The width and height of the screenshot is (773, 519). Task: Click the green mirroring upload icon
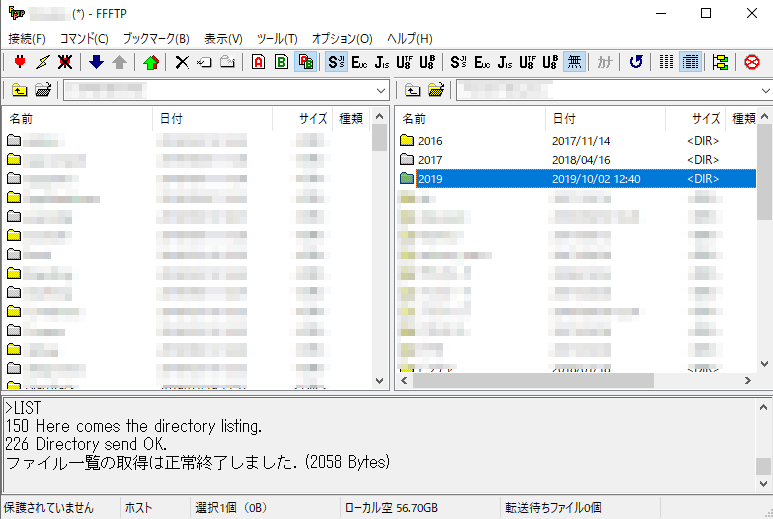150,62
